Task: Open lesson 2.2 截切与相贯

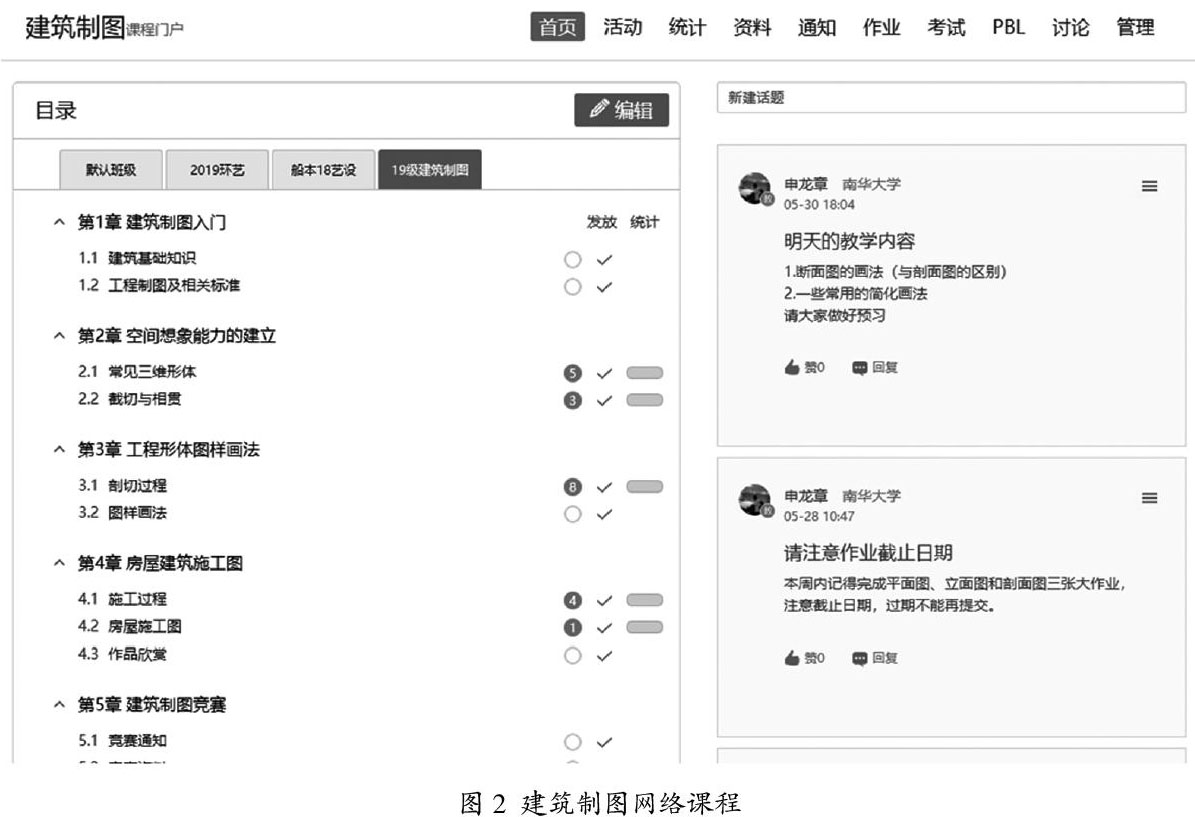Action: [130, 399]
